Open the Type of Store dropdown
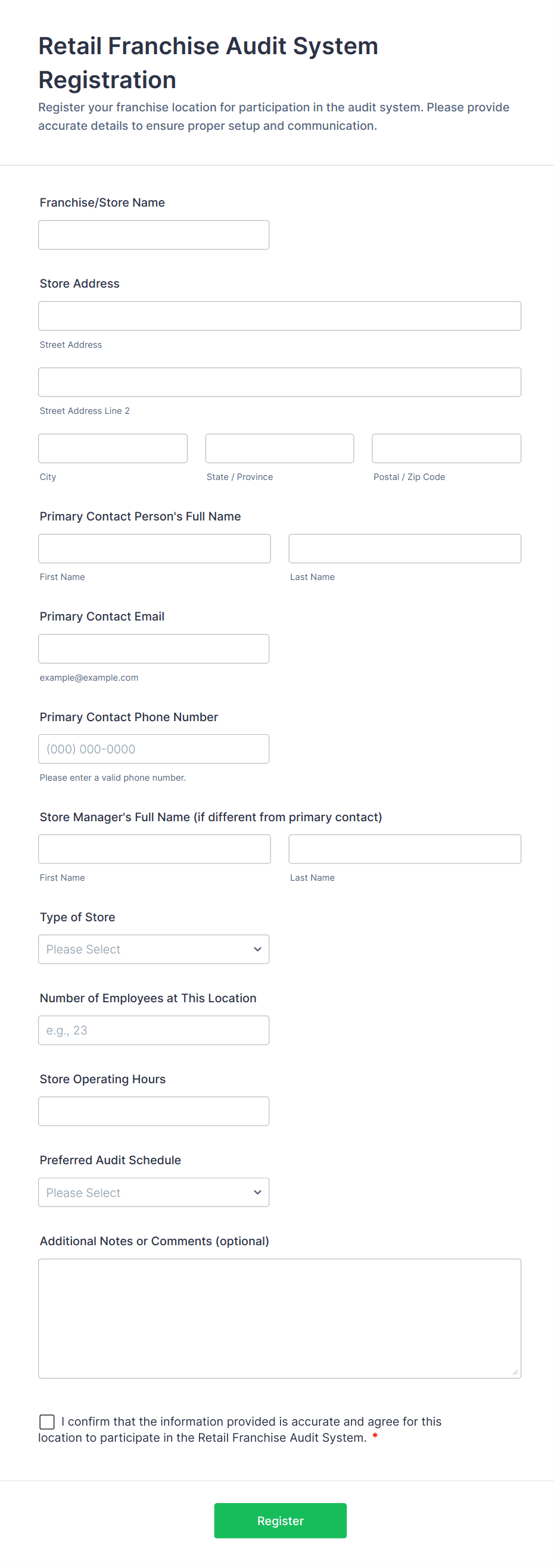 154,949
